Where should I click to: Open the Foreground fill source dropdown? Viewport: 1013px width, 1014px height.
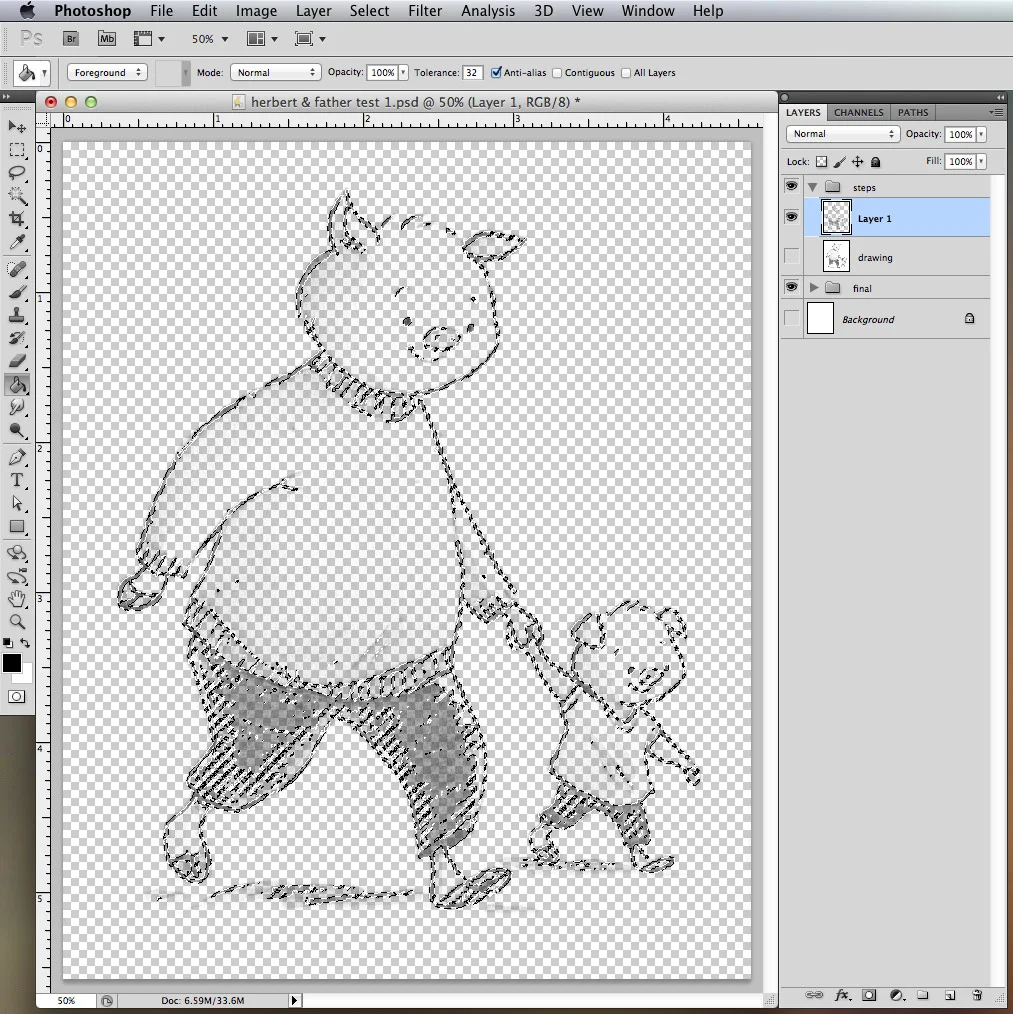point(107,72)
